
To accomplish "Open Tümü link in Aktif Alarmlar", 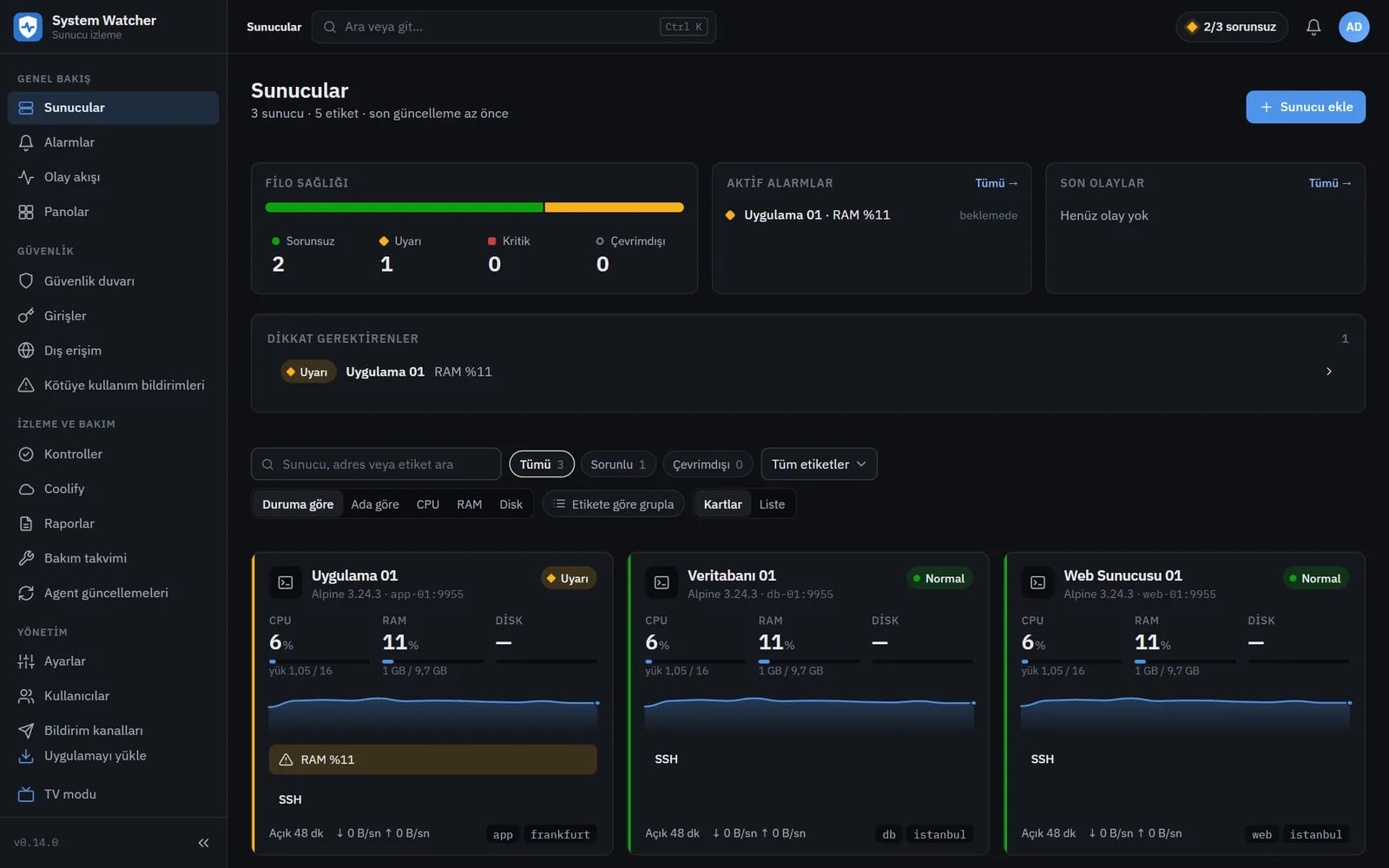I will point(996,183).
